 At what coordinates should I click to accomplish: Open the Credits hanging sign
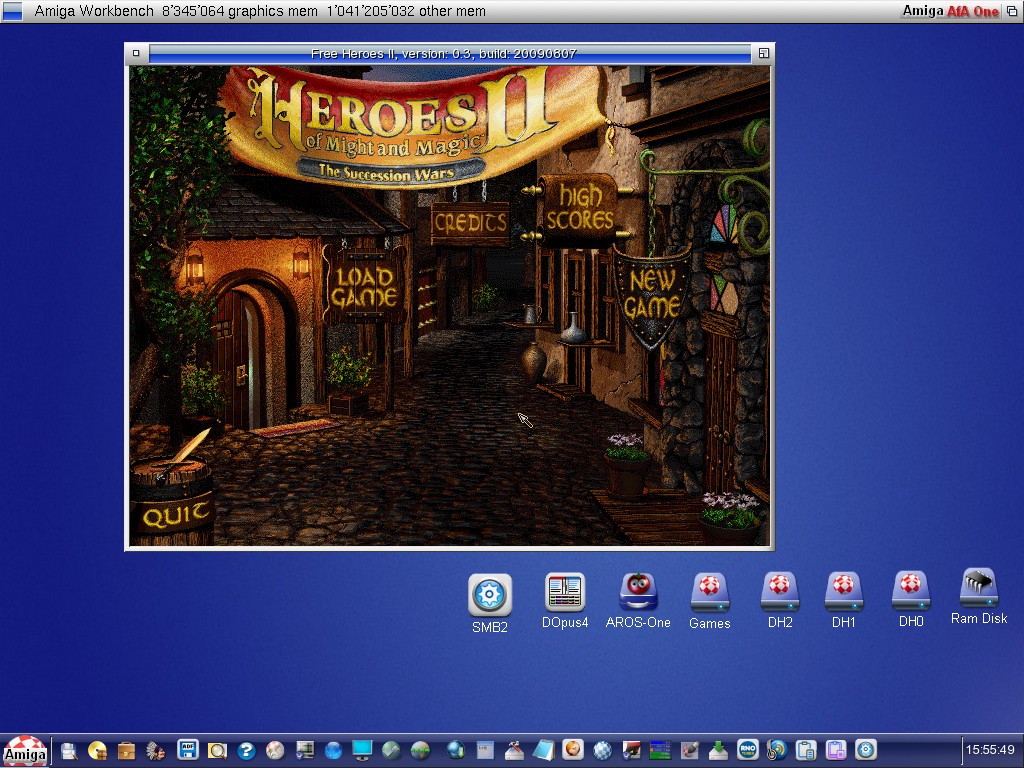pos(469,224)
